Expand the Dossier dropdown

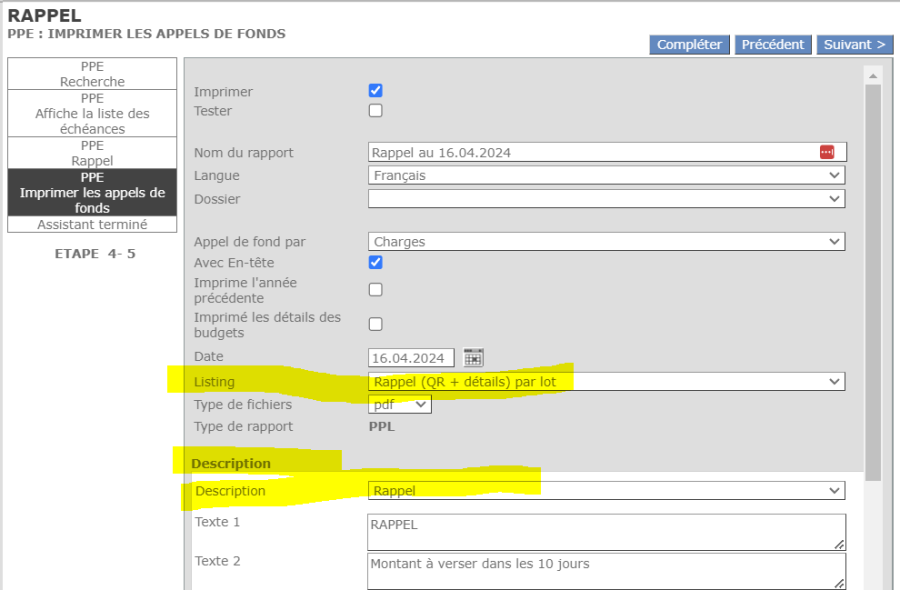[606, 199]
